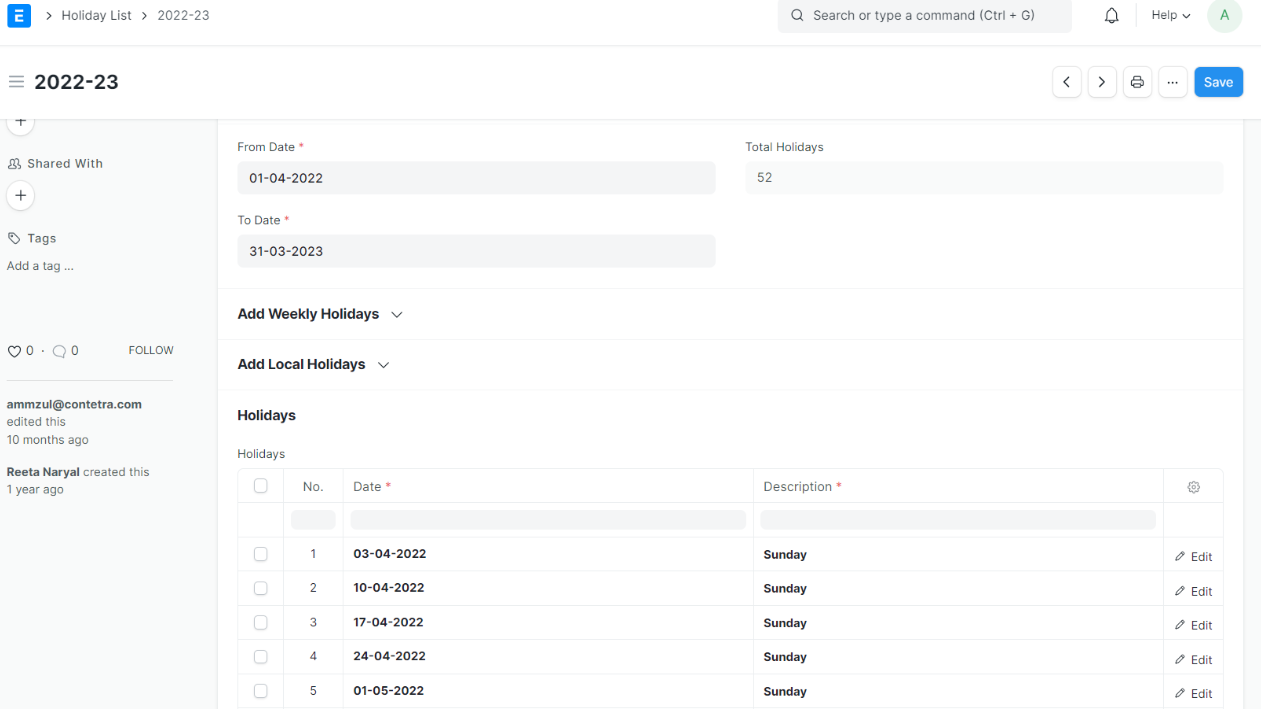This screenshot has height=709, width=1261.
Task: Like this document with heart icon
Action: point(14,351)
